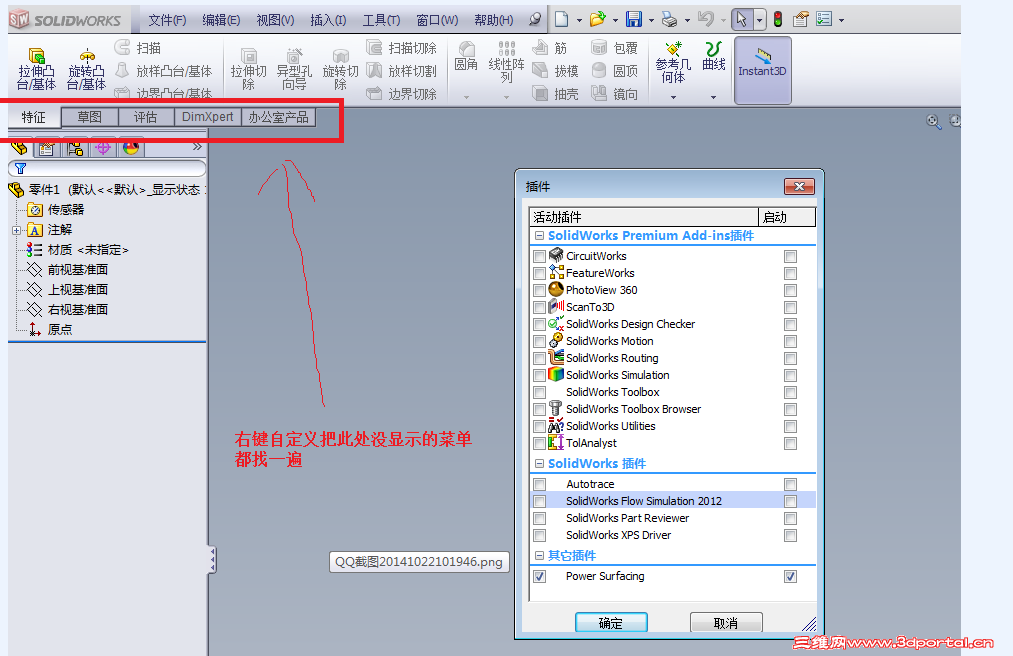The height and width of the screenshot is (656, 1013).
Task: Collapse the 其它插件 group
Action: 539,555
